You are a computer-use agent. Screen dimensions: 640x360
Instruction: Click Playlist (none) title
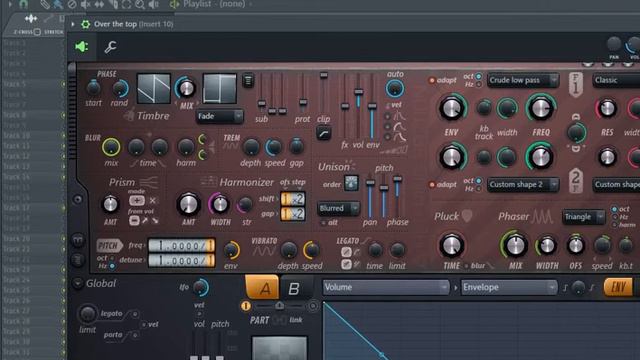214,4
